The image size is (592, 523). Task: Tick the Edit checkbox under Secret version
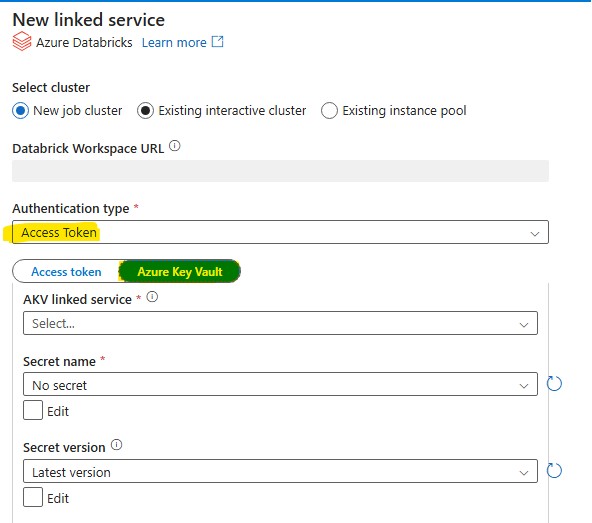33,497
